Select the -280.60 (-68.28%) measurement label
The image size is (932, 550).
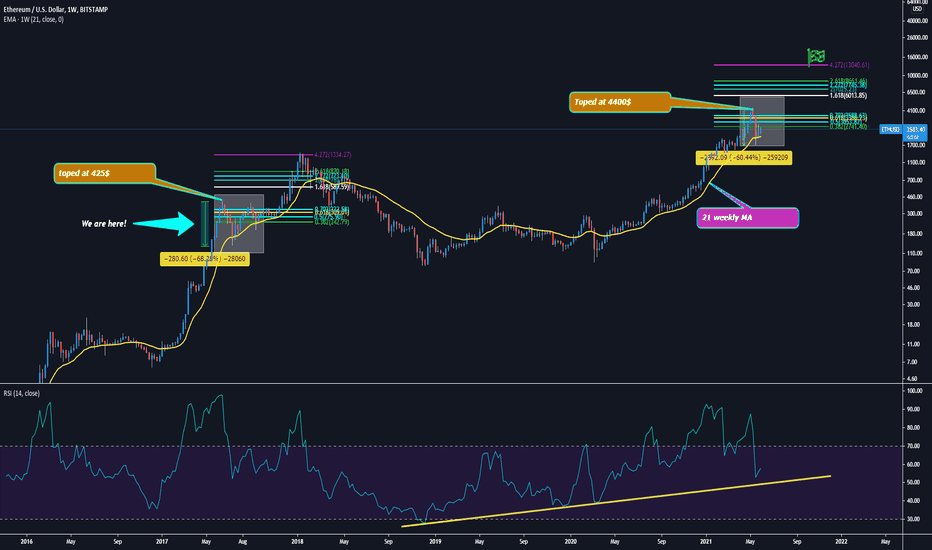tap(204, 259)
